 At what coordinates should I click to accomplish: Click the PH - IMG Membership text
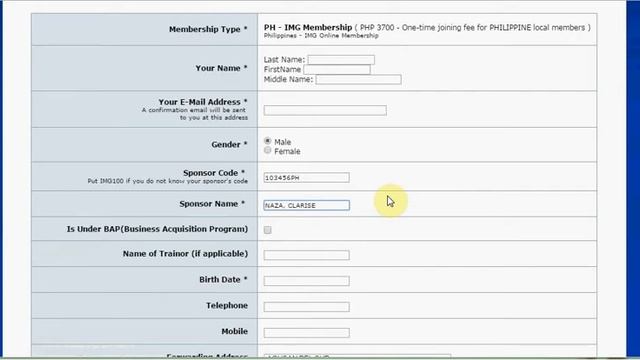pyautogui.click(x=308, y=27)
